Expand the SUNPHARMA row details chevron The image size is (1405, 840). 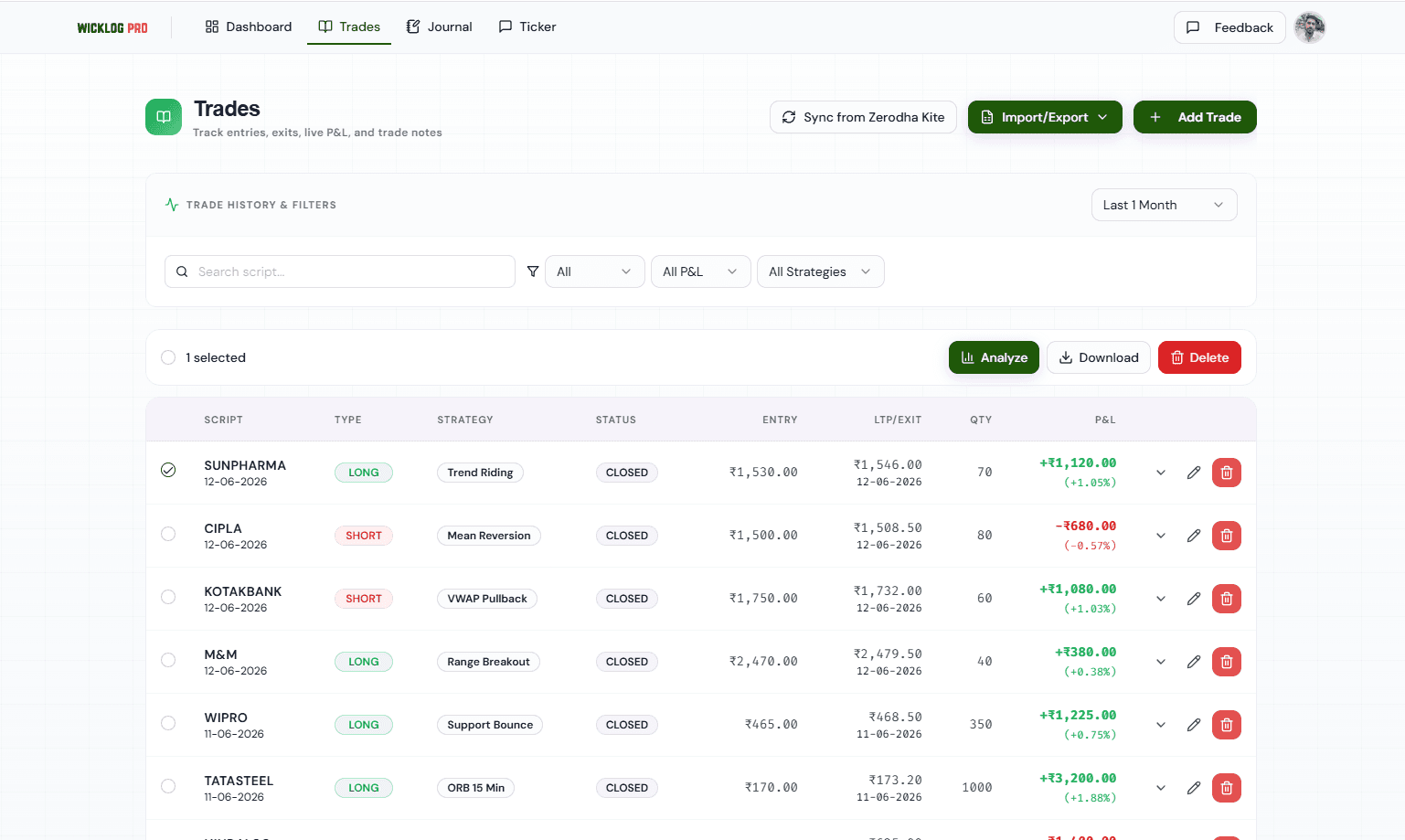(1161, 473)
